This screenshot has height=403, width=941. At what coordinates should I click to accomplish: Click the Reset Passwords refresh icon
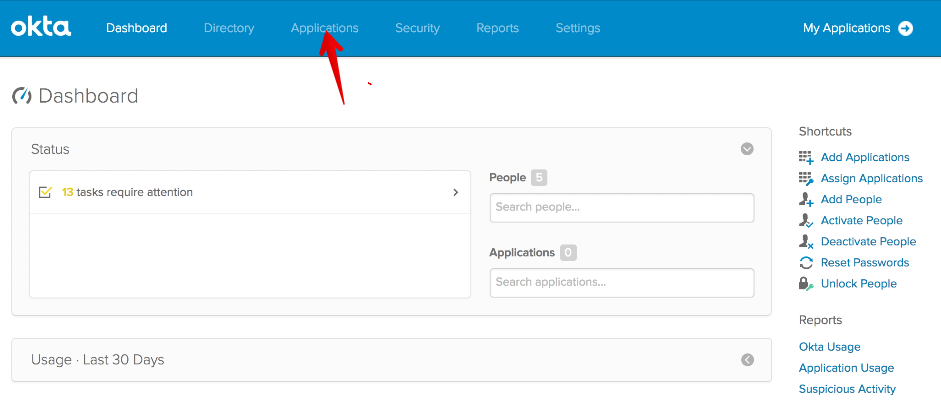click(806, 263)
